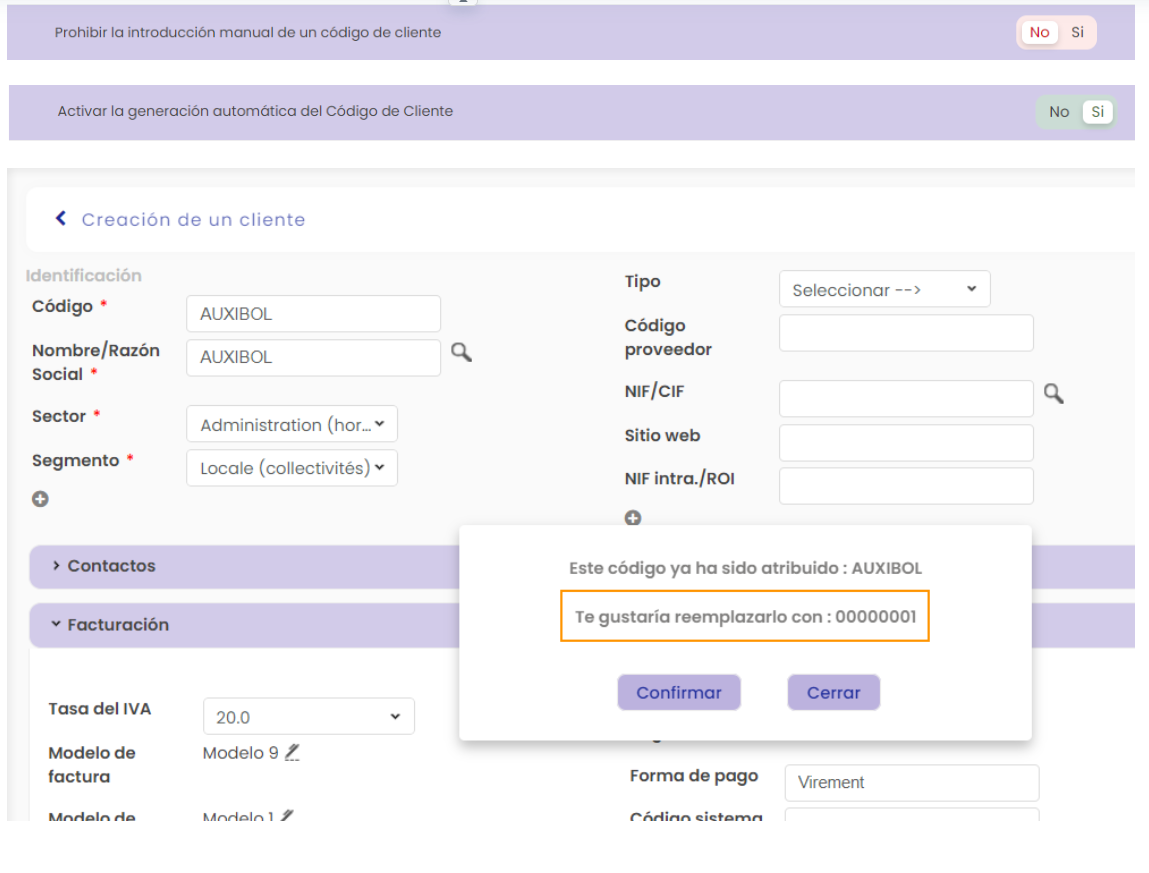Enable automatic client code generation with Si

point(1097,112)
